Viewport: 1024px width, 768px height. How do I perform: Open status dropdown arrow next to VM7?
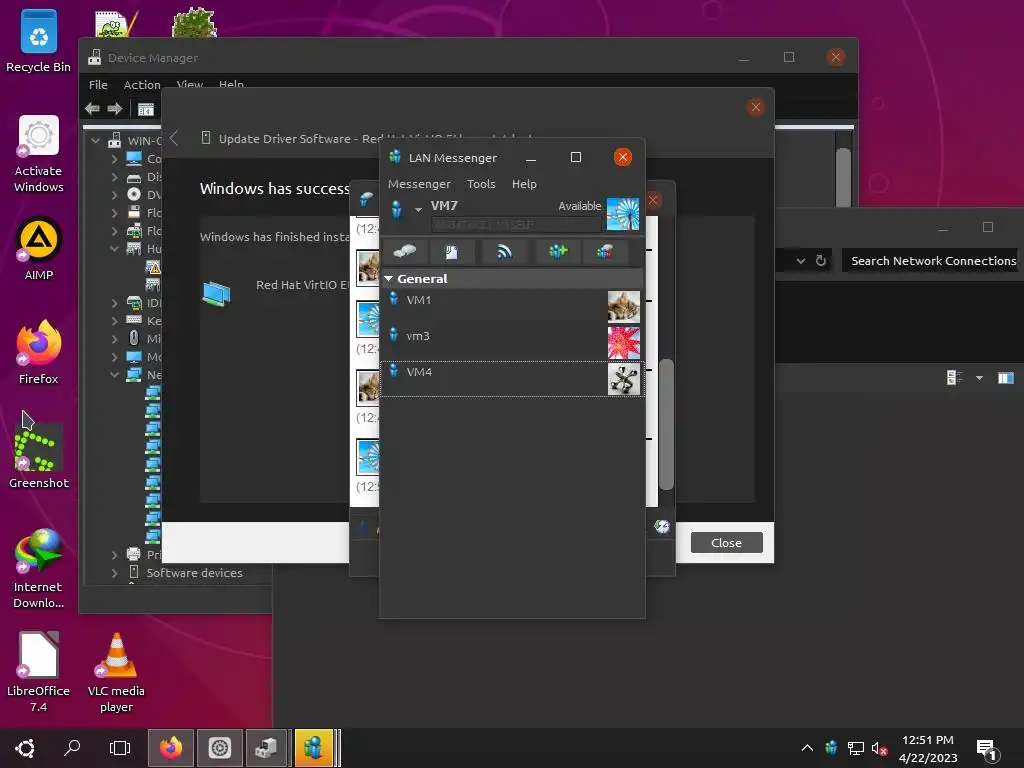pyautogui.click(x=418, y=210)
